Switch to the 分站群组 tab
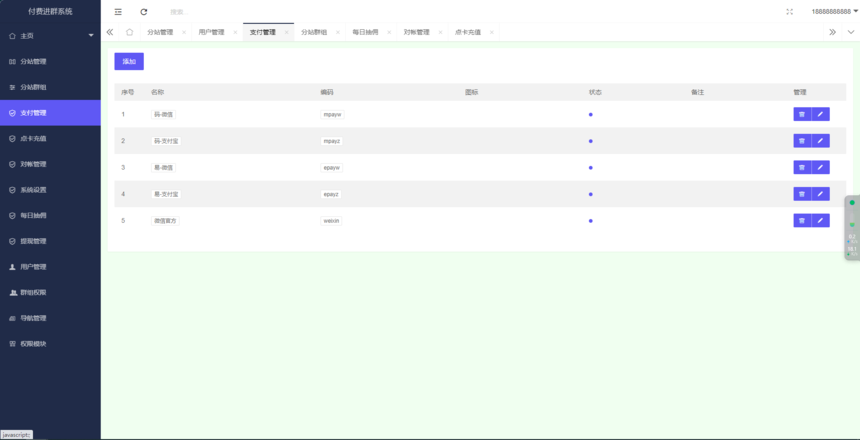This screenshot has height=440, width=860. (314, 32)
